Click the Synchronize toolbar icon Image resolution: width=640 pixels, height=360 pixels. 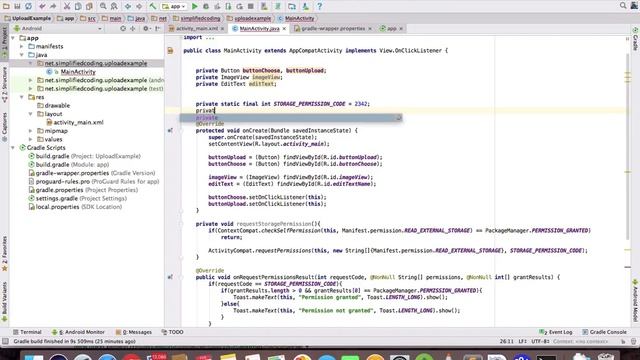tap(28, 6)
